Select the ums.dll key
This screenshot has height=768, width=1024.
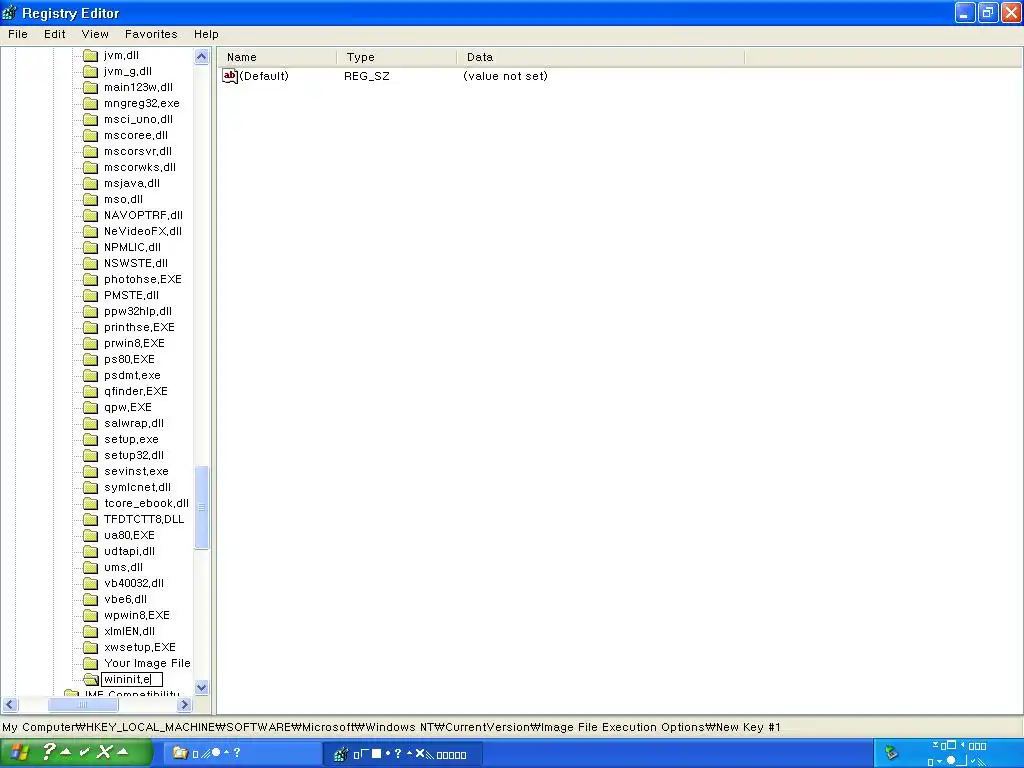(x=123, y=568)
